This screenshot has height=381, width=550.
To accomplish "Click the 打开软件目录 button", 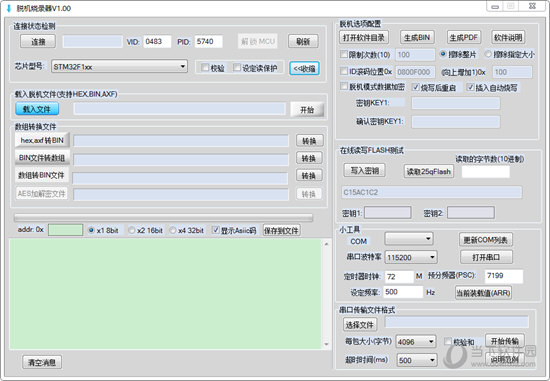I will (364, 37).
